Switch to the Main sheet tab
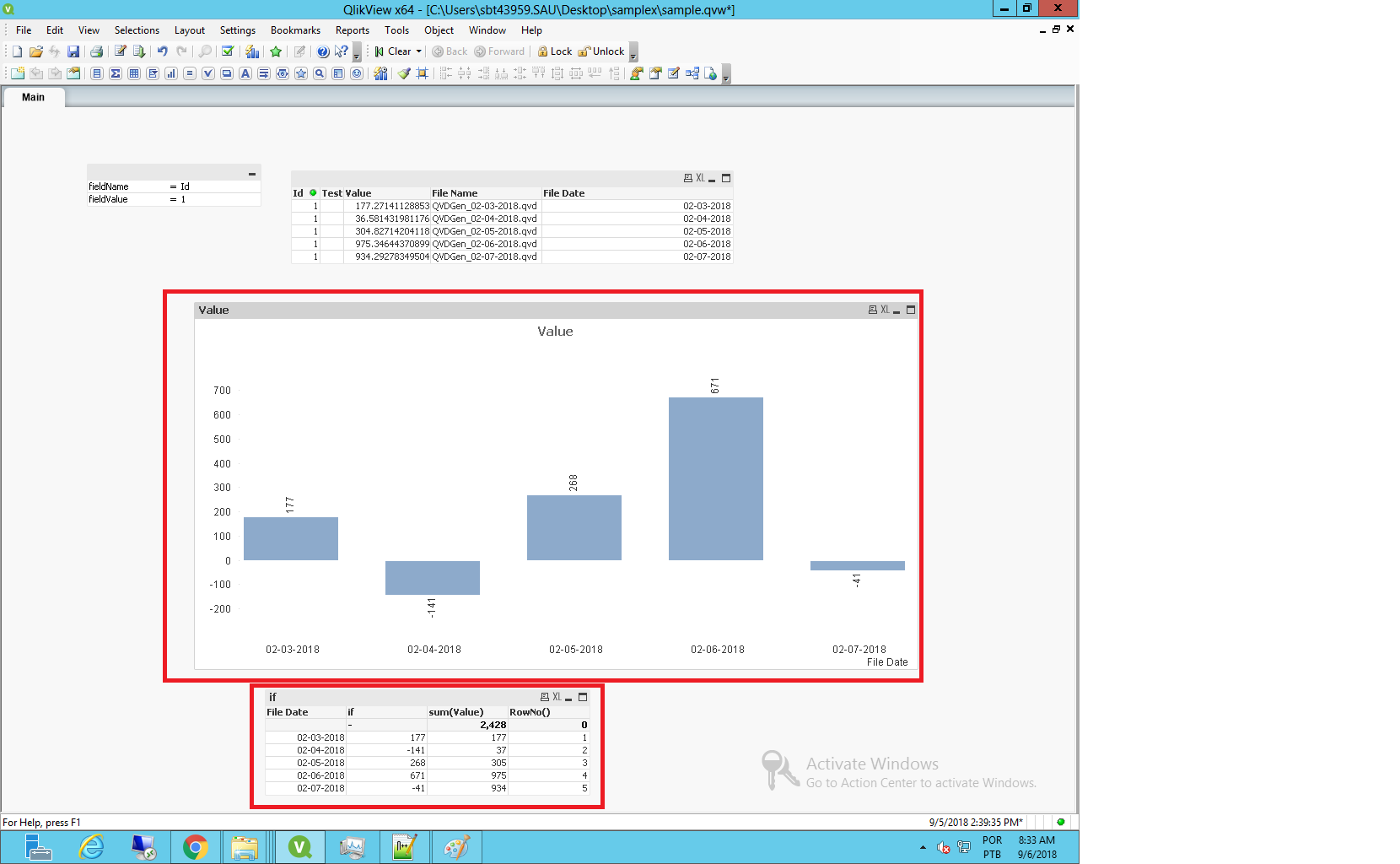Viewport: 1400px width, 864px height. point(33,97)
